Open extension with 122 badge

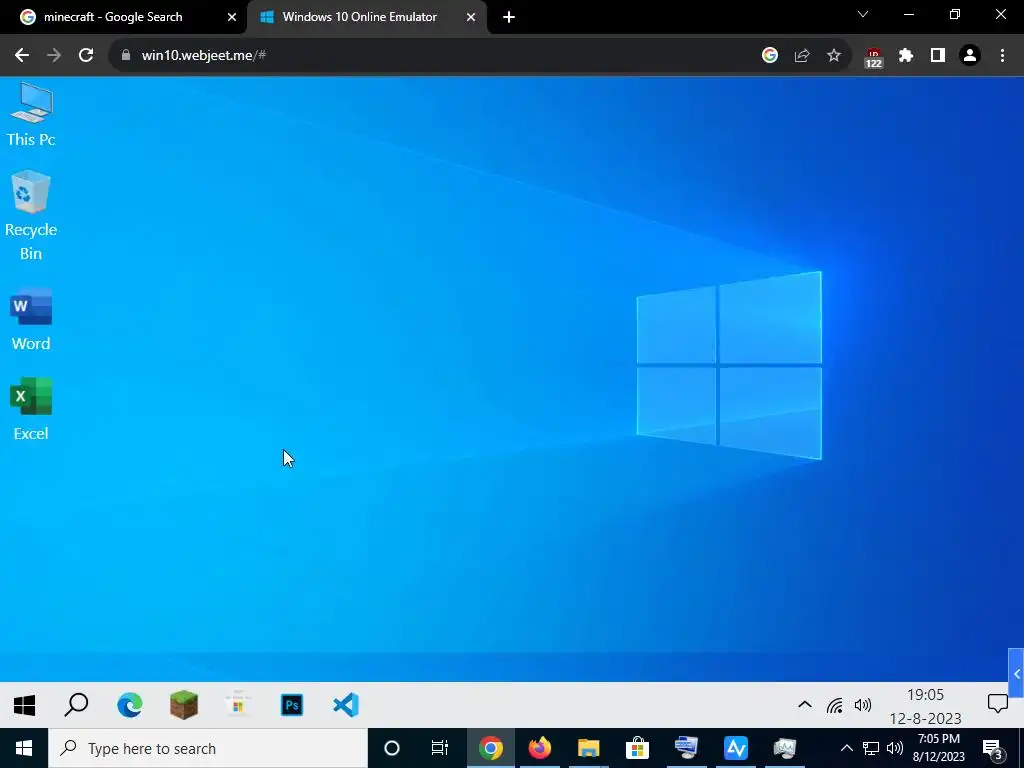874,57
